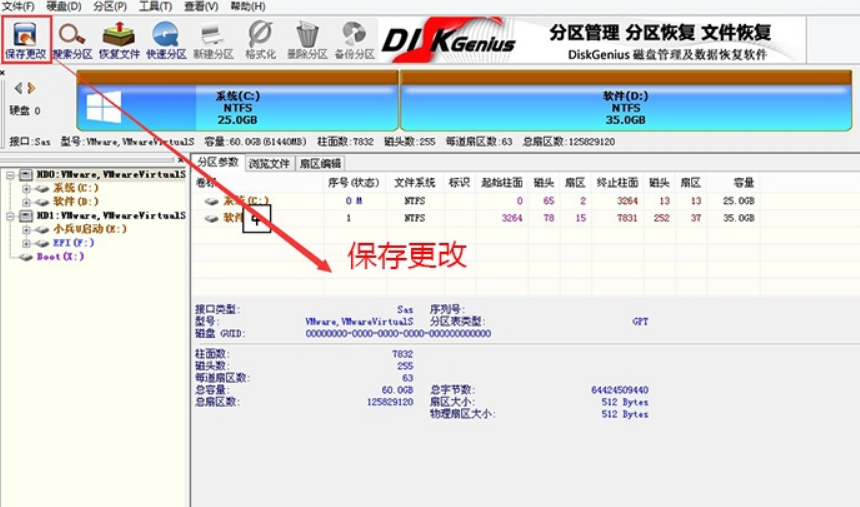Select Boot(X:) in the disk tree
860x507 pixels.
click(60, 257)
